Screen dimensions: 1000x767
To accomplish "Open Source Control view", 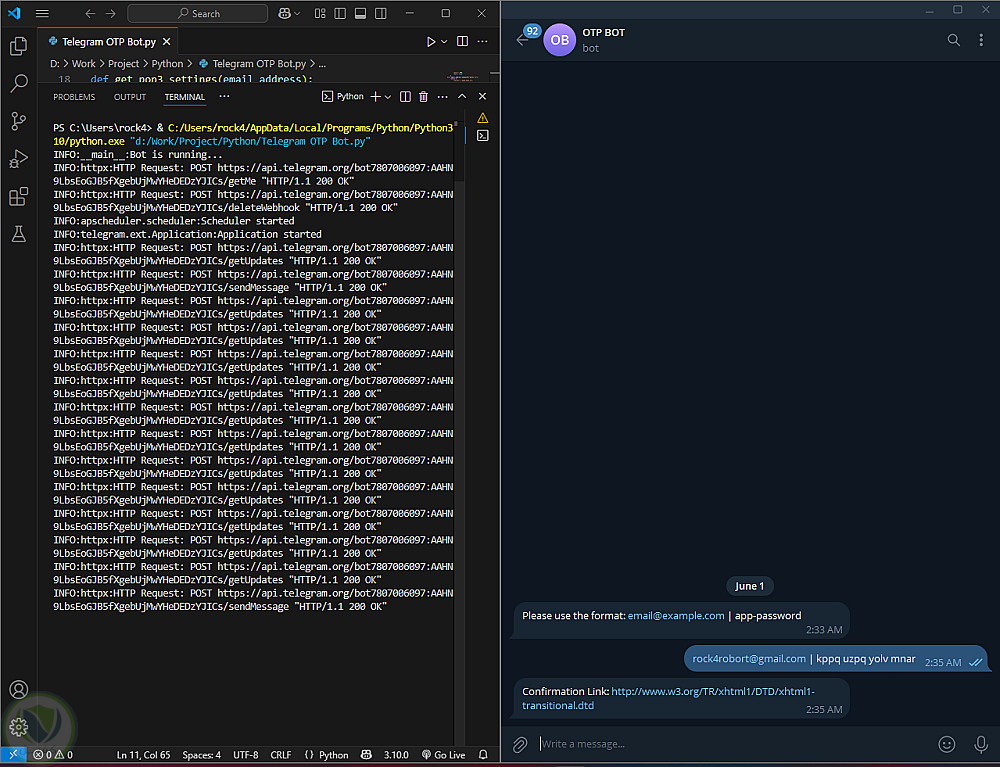I will click(x=18, y=121).
